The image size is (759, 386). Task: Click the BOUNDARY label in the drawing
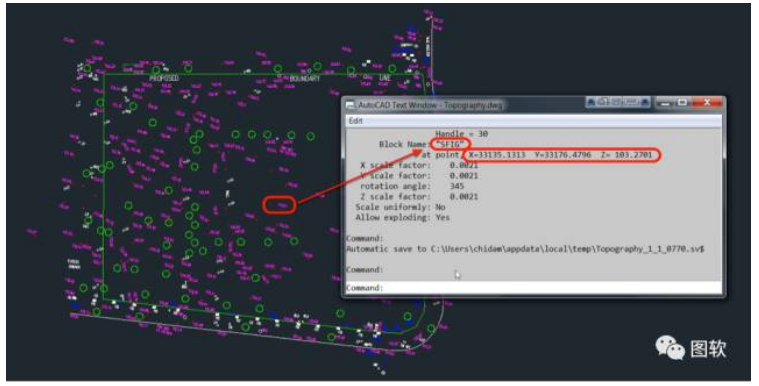[304, 78]
